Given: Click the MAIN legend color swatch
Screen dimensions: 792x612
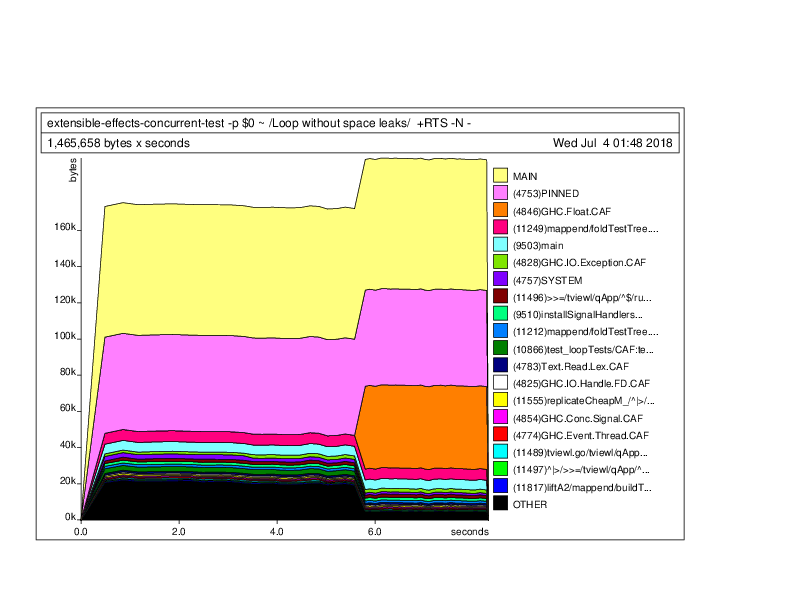Looking at the screenshot, I should [x=501, y=175].
